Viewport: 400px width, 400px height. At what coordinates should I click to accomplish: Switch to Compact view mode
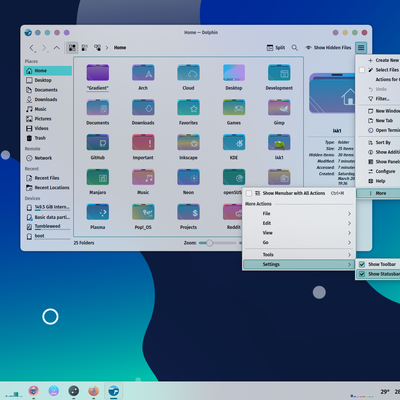click(85, 48)
